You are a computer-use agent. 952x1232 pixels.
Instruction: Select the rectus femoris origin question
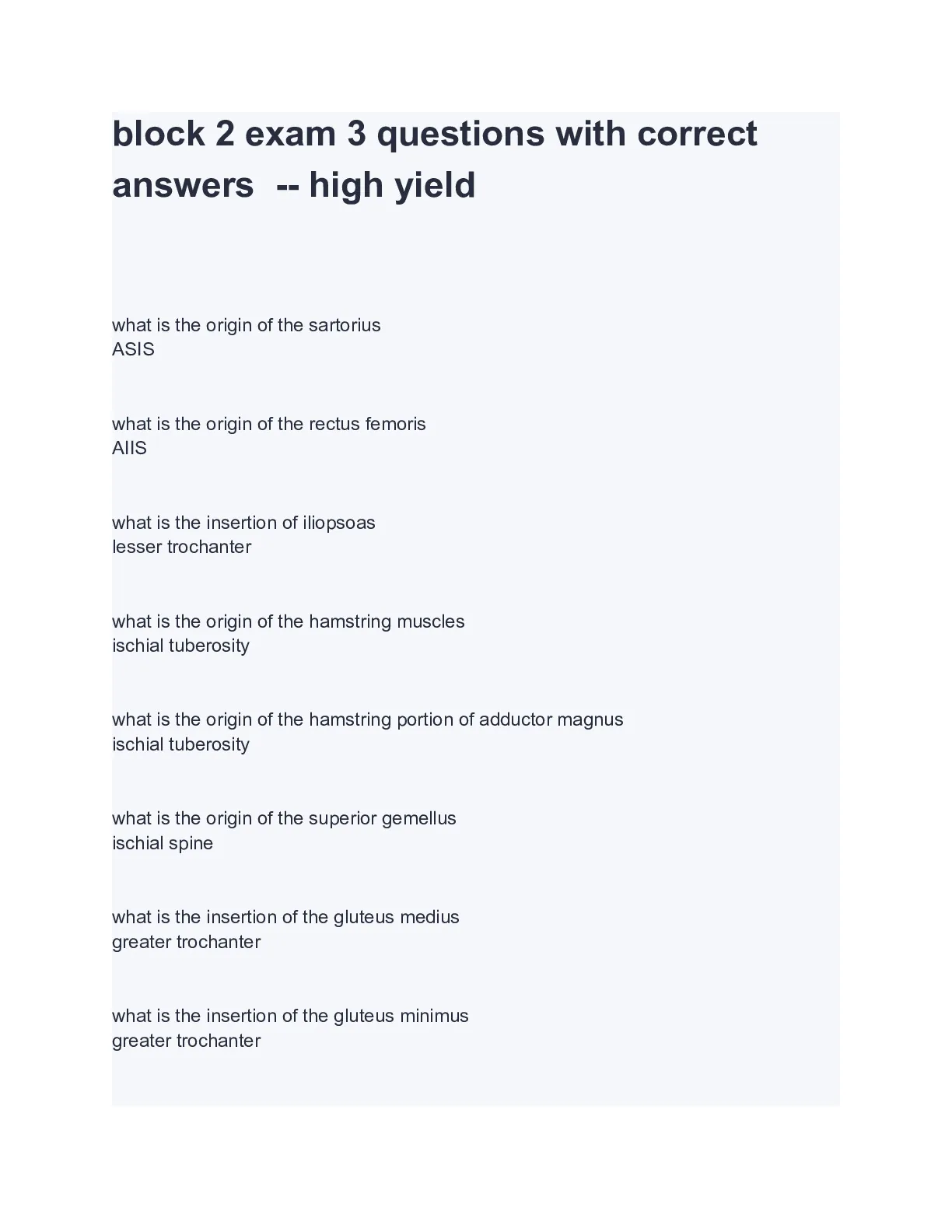pyautogui.click(x=269, y=424)
